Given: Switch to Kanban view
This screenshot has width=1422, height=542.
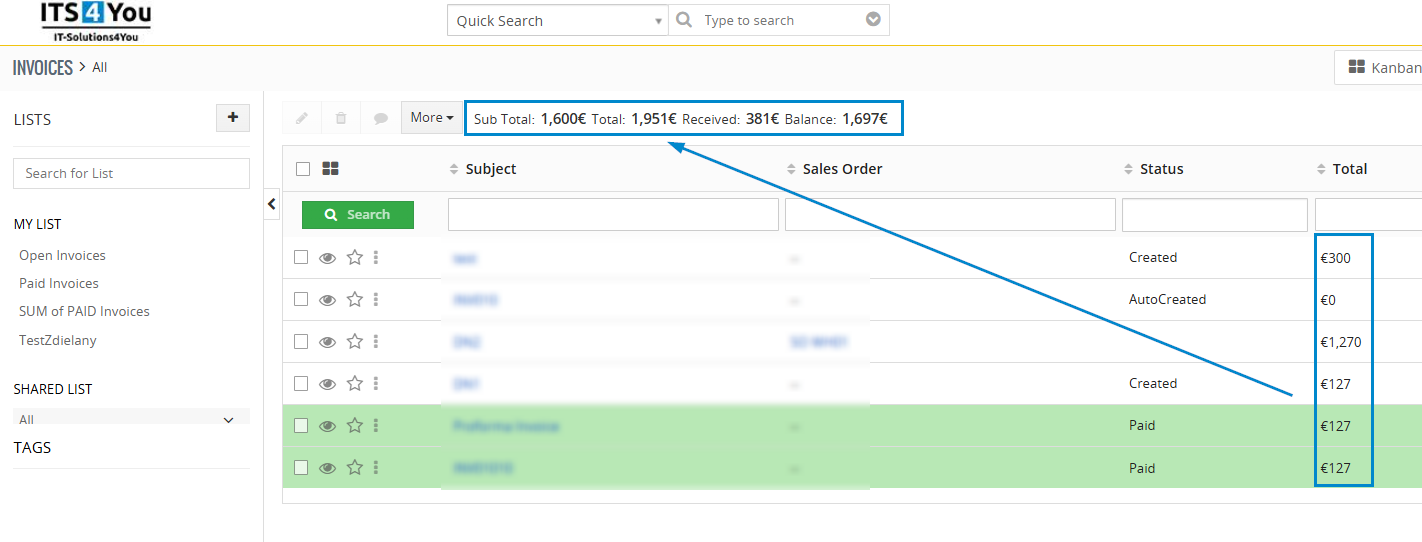Looking at the screenshot, I should pyautogui.click(x=1383, y=67).
